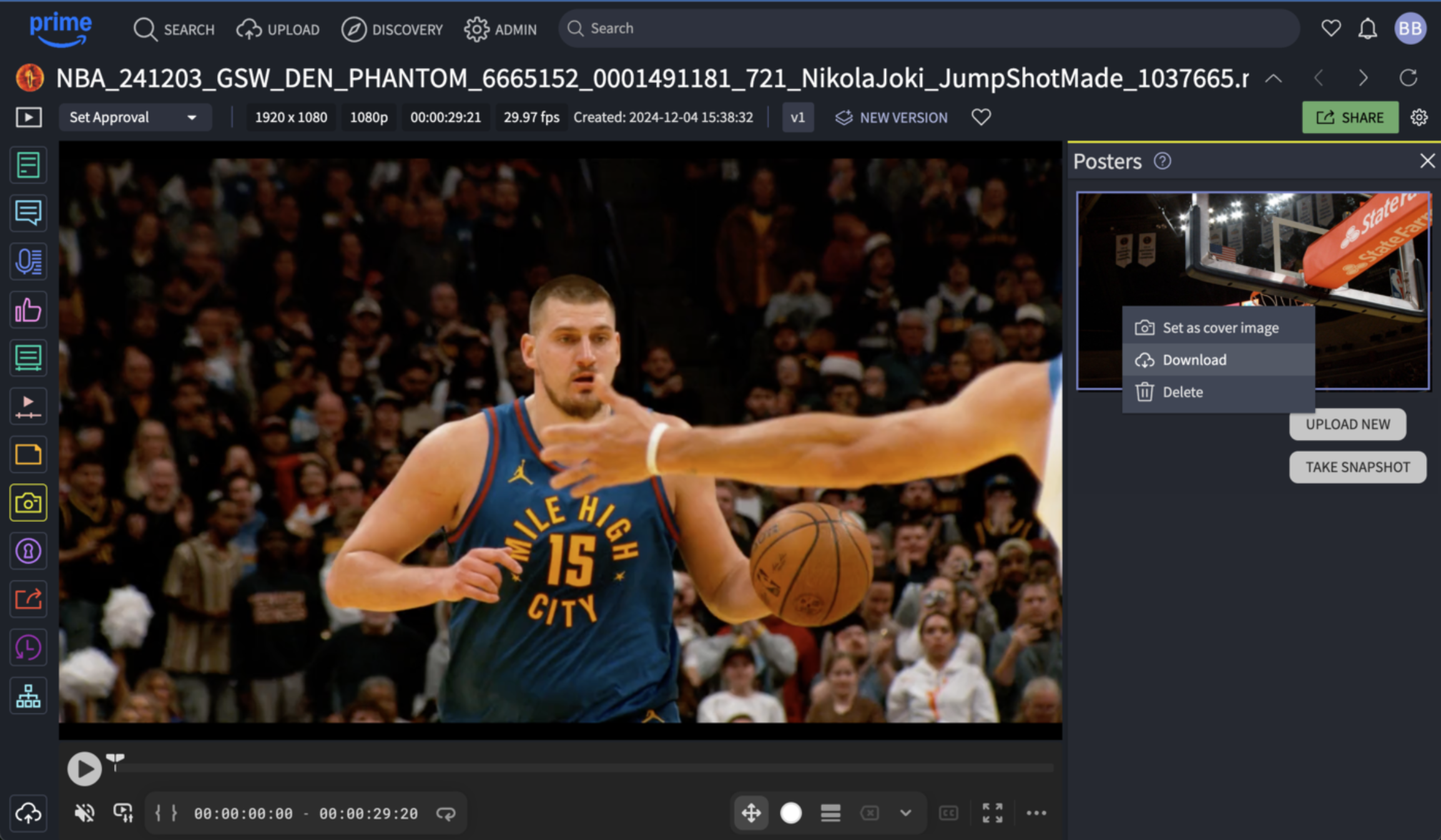Open the Comments panel
Viewport: 1441px width, 840px height.
click(x=28, y=213)
